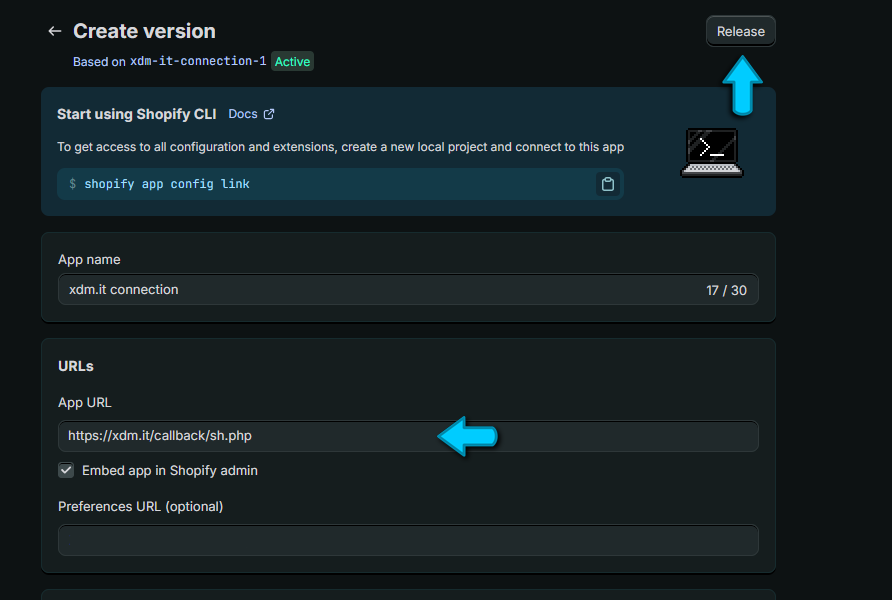Click the 'App URL' label
This screenshot has width=892, height=600.
point(85,402)
